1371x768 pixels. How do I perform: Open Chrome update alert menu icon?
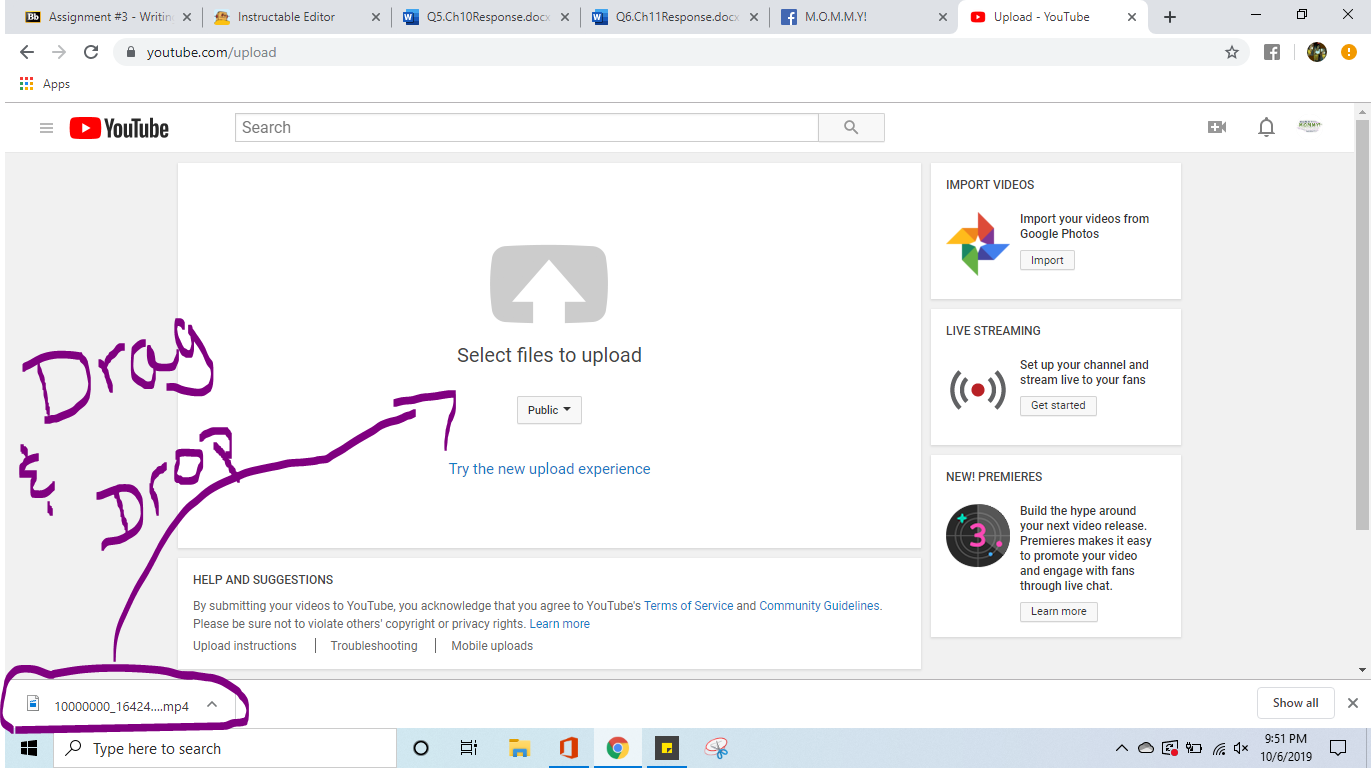(1349, 52)
